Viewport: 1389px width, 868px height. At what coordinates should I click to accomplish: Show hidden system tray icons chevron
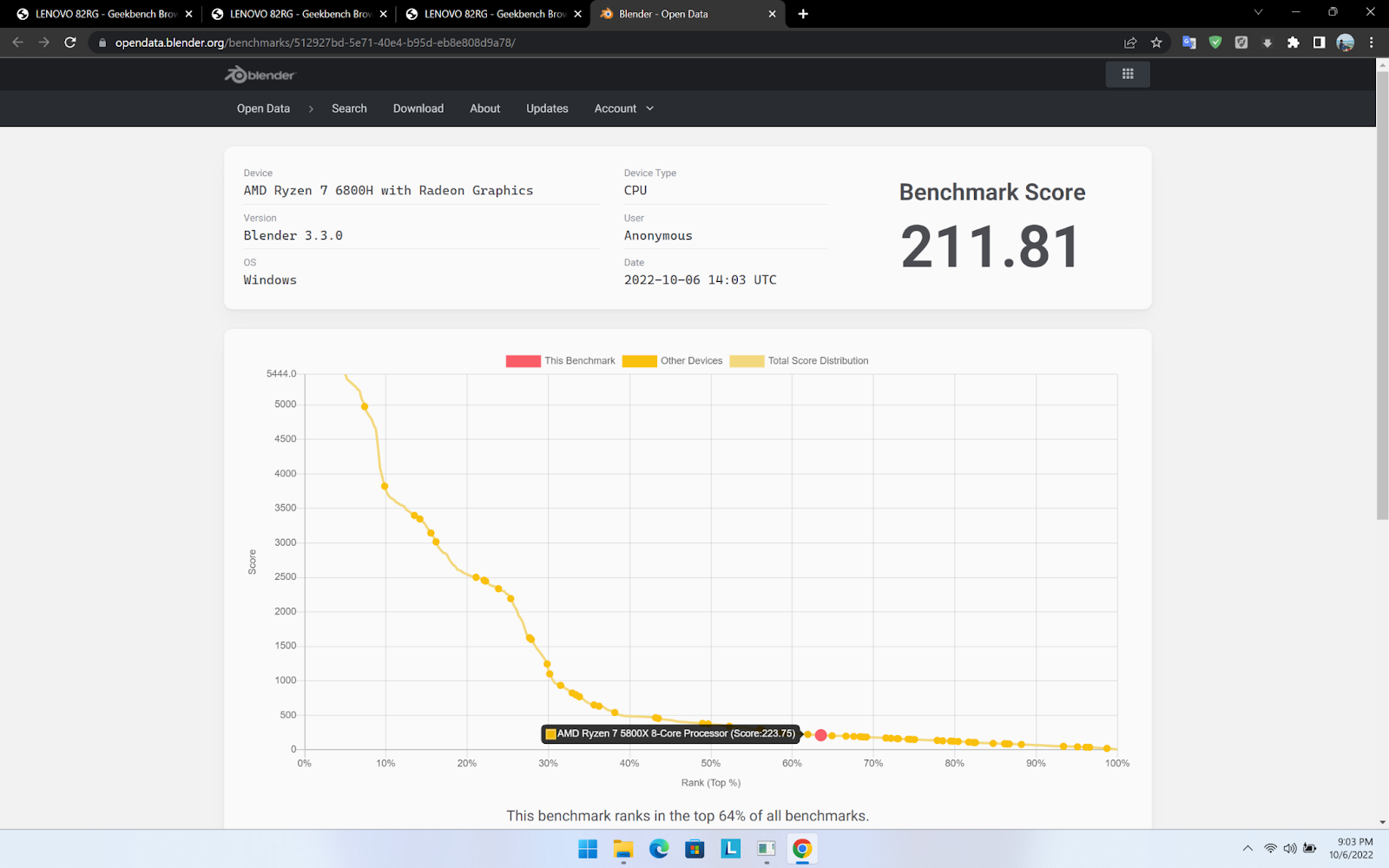click(x=1247, y=849)
